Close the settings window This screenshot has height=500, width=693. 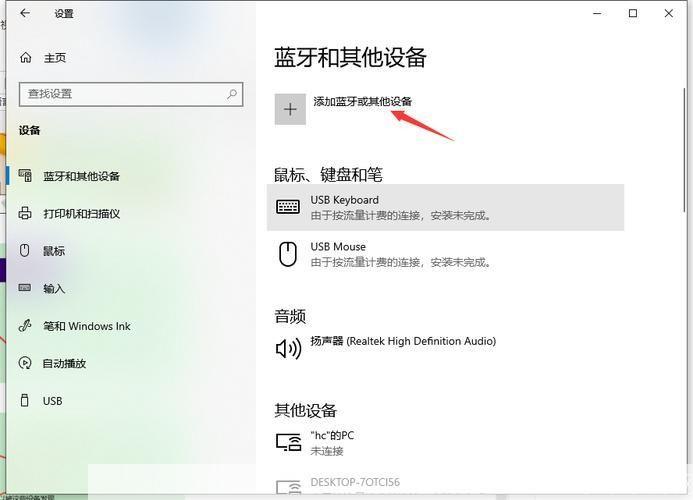[x=669, y=14]
